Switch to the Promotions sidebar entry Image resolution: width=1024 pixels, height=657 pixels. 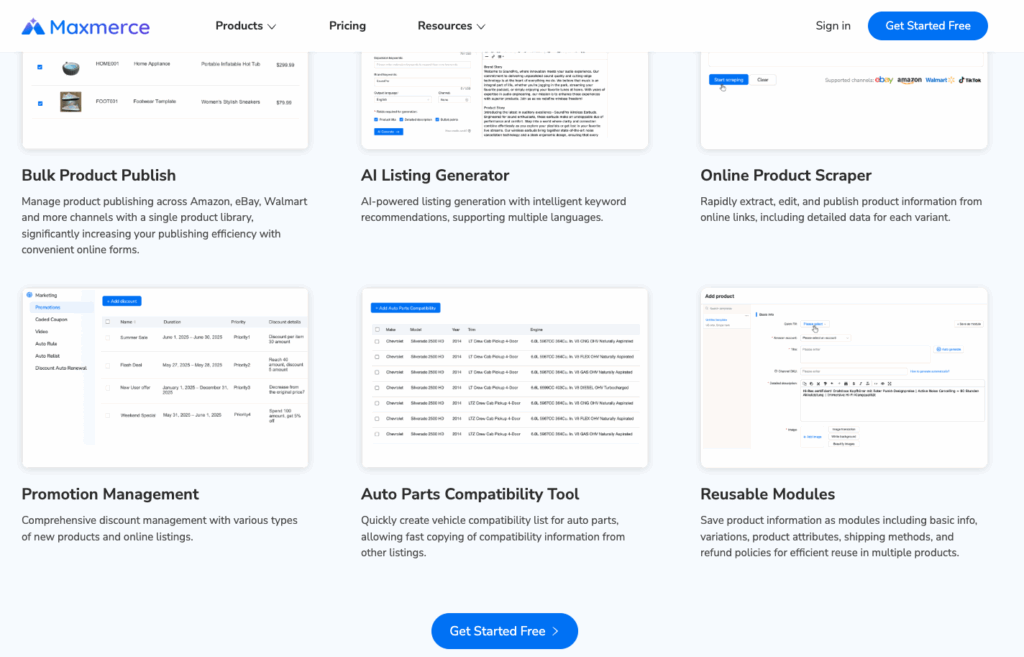click(x=50, y=307)
